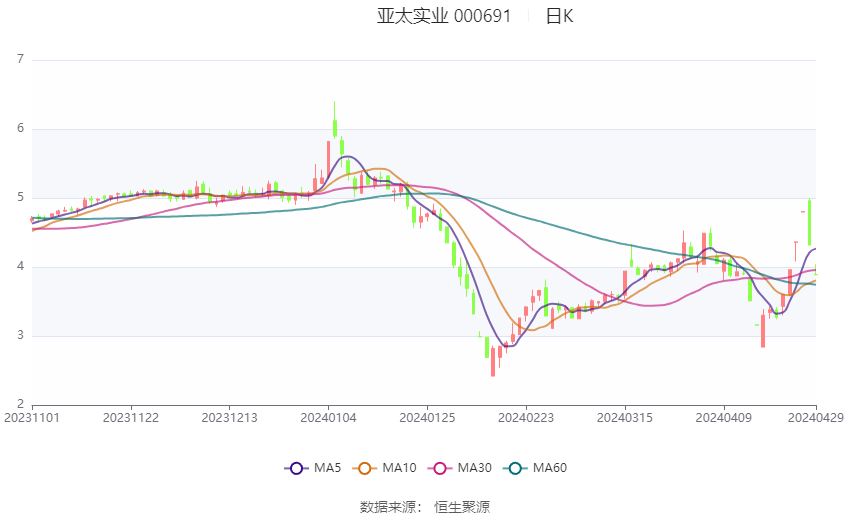The image size is (850, 517).
Task: Click the 日K label in title
Action: click(x=559, y=16)
